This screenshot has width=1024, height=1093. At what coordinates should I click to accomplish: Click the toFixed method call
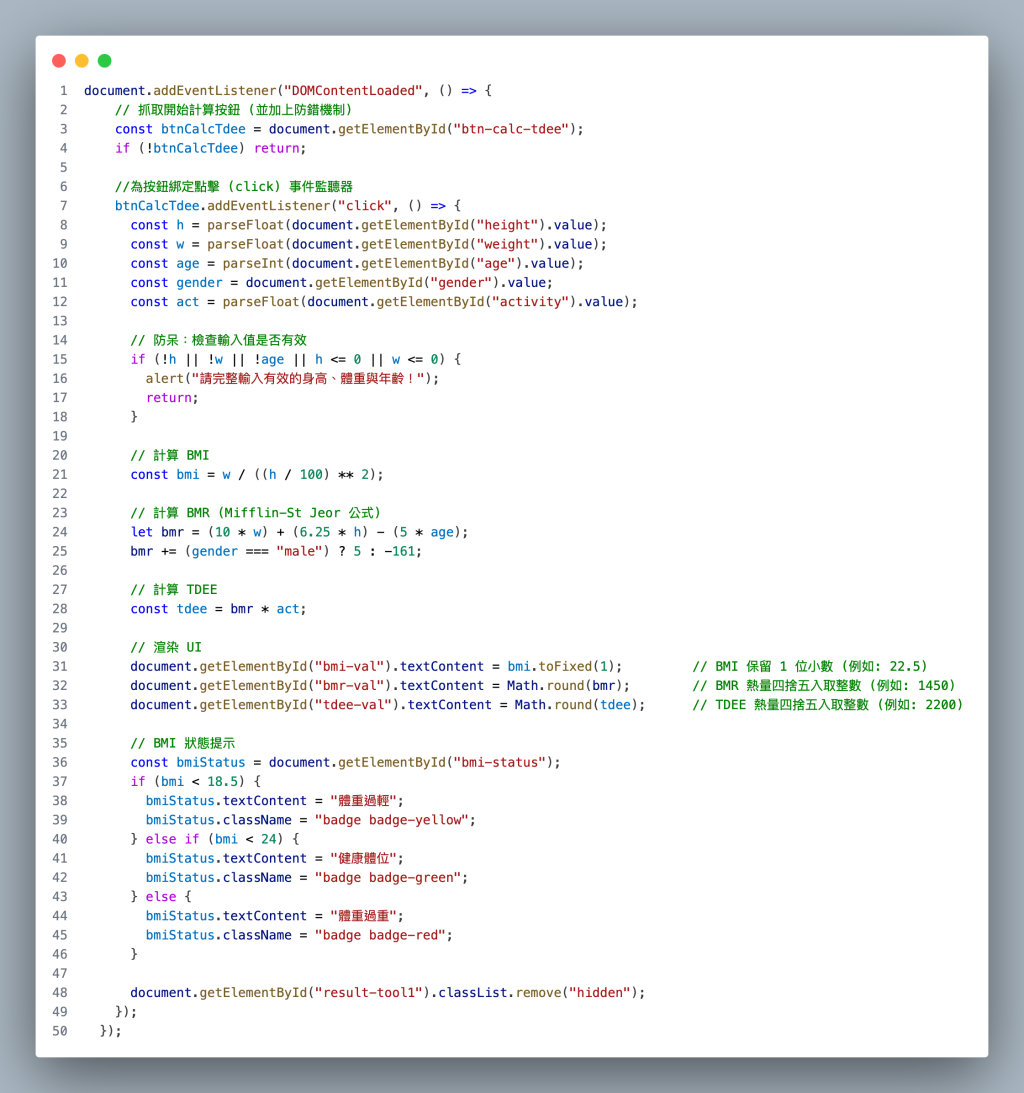point(565,666)
